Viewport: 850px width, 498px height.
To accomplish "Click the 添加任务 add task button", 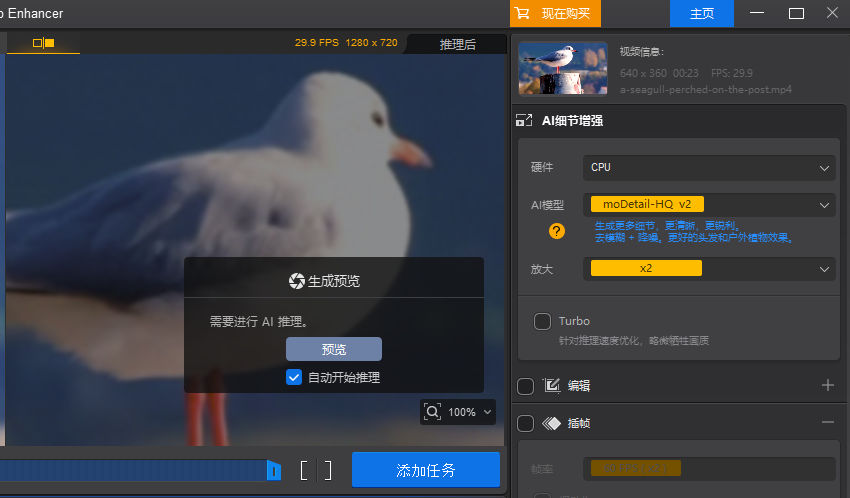I will (x=426, y=470).
